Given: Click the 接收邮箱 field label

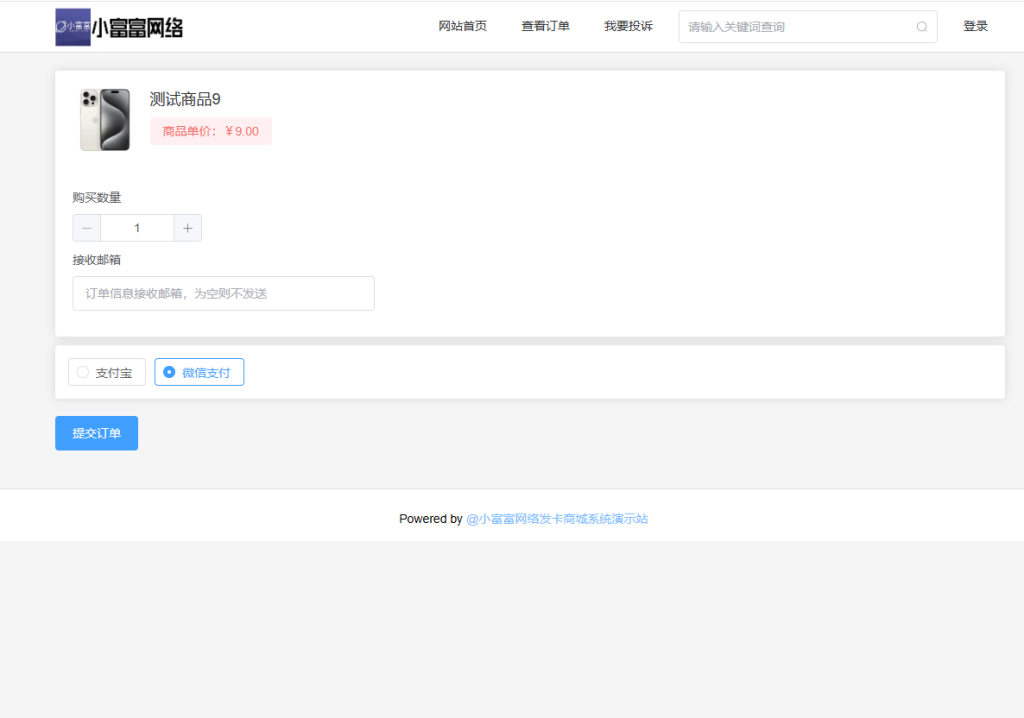Looking at the screenshot, I should point(97,260).
